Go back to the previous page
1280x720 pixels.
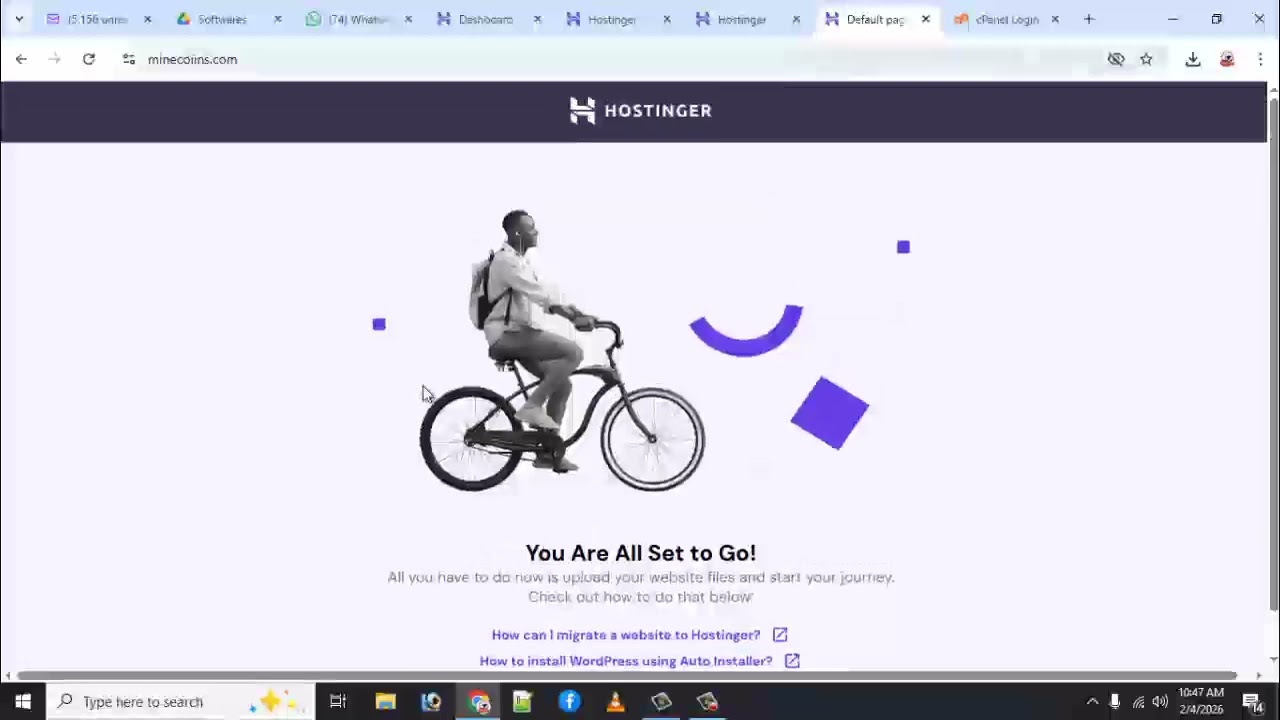point(21,59)
